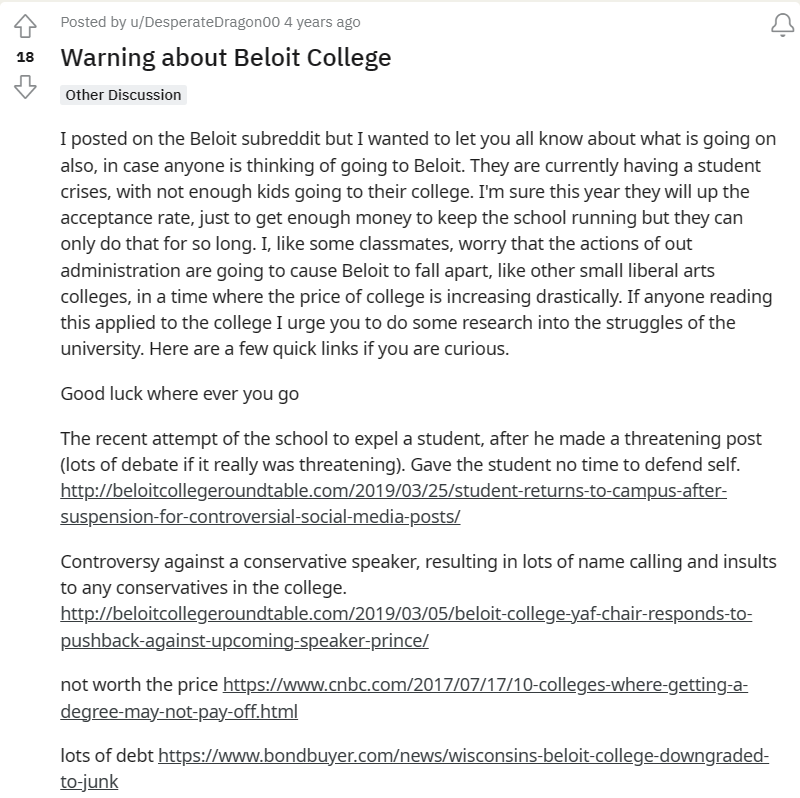
Task: Click the 'lots of debt' text
Action: click(107, 755)
